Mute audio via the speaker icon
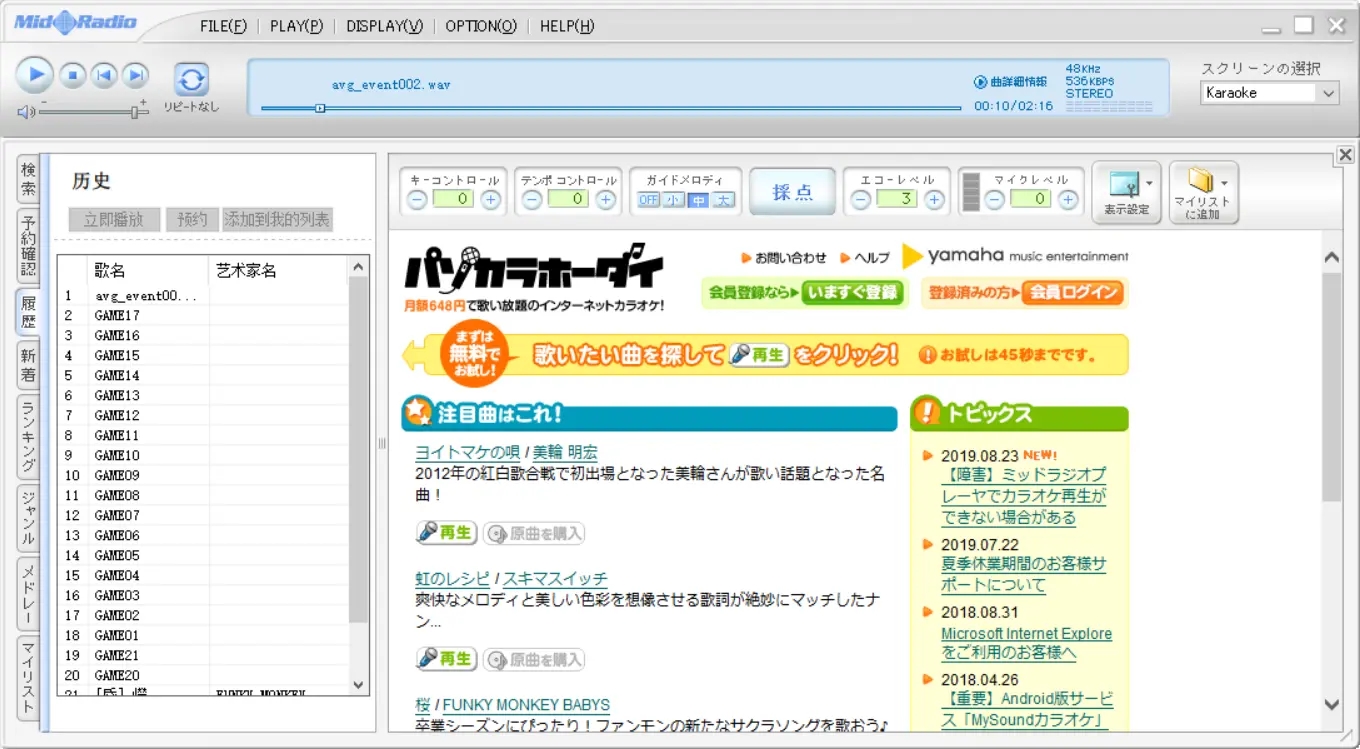 pos(25,112)
